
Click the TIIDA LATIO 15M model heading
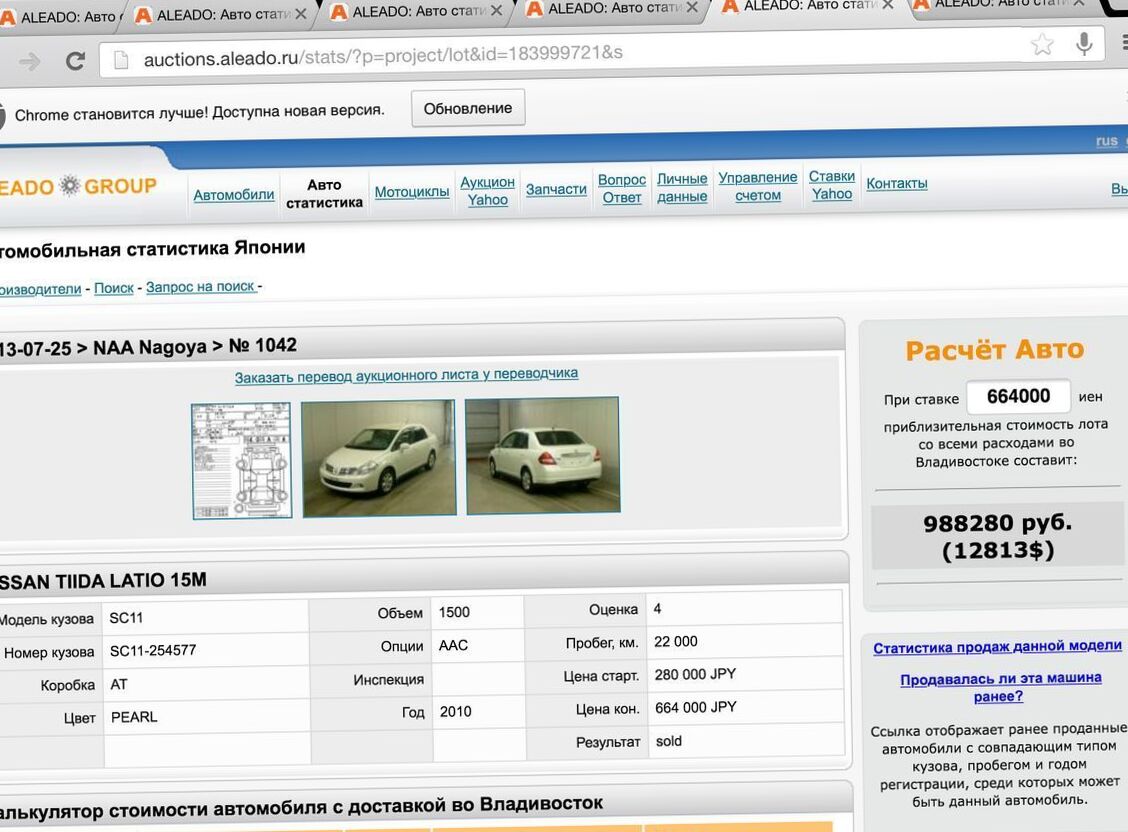point(104,581)
